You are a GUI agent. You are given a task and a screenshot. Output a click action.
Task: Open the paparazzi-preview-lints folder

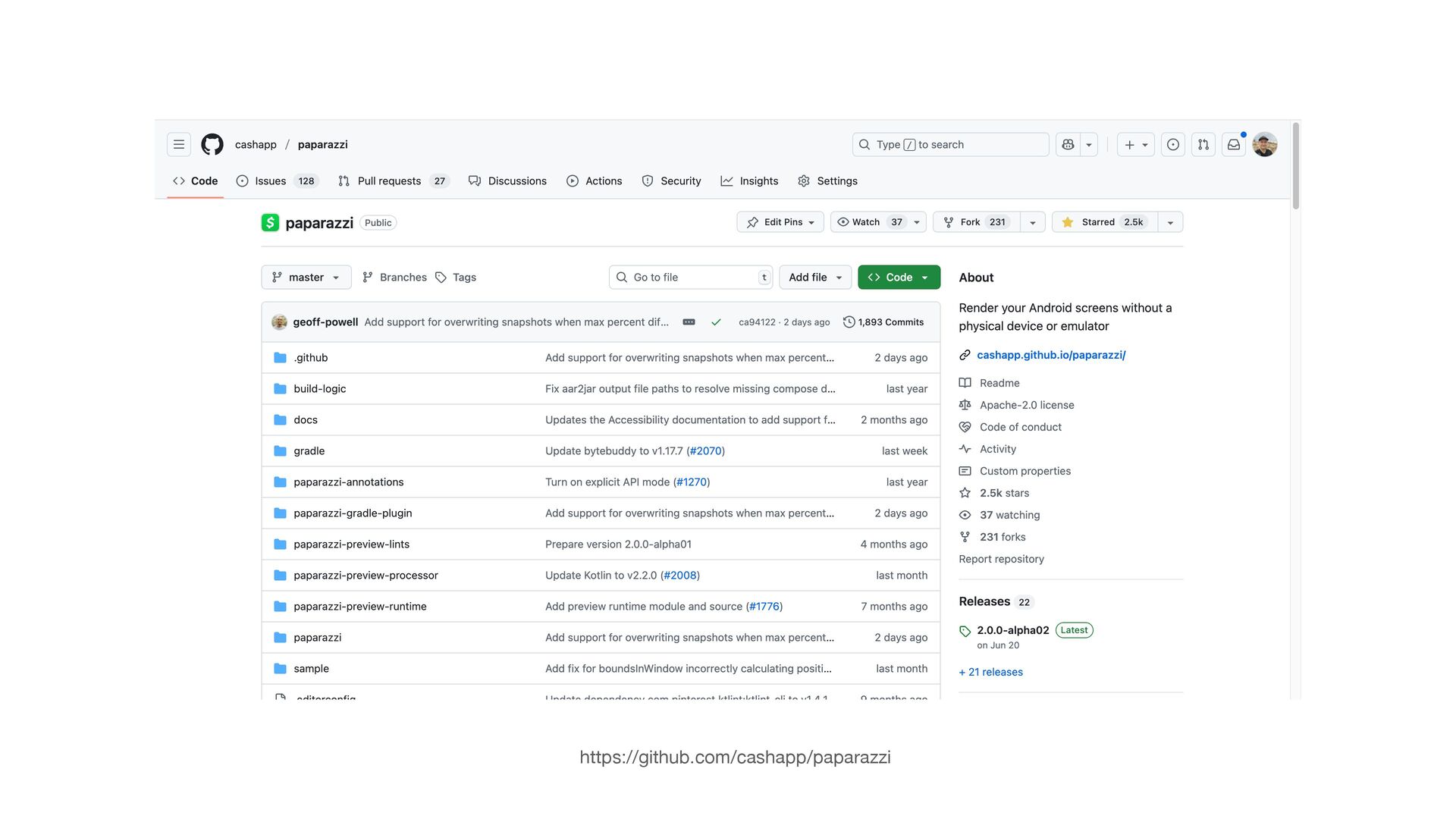click(x=352, y=544)
